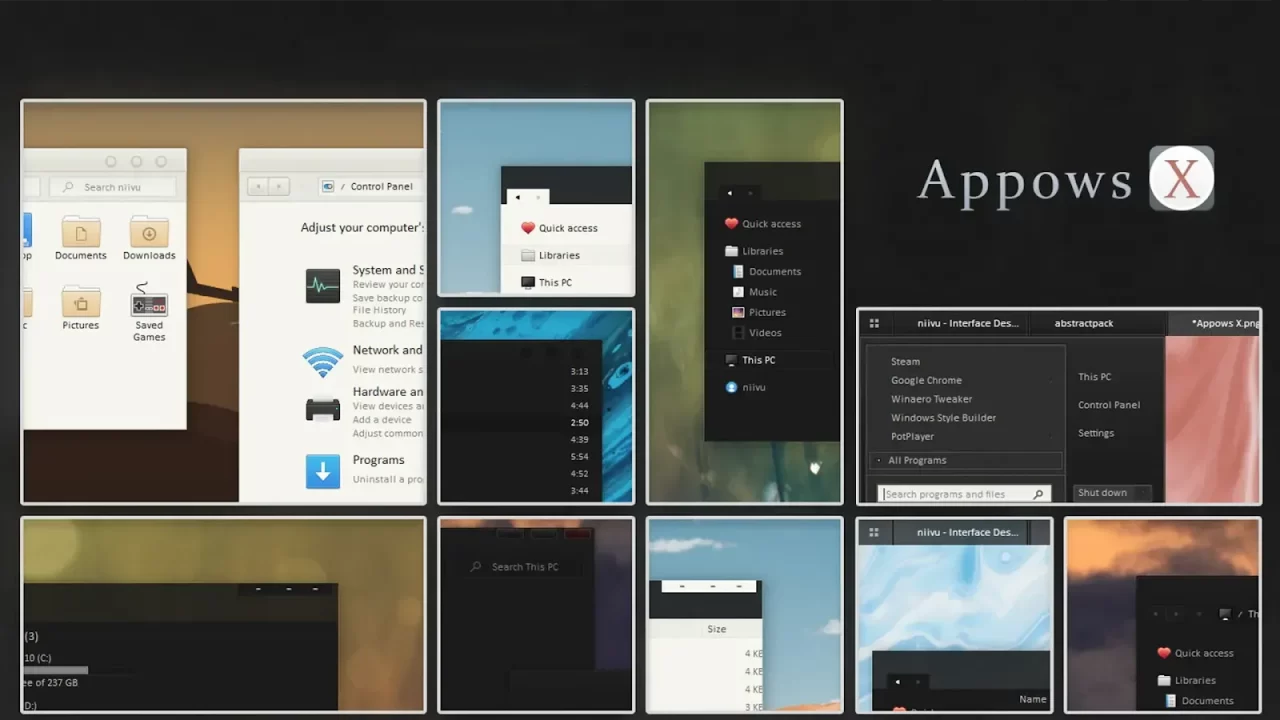The image size is (1280, 720).
Task: Expand the Shut down options arrow
Action: click(x=1144, y=493)
